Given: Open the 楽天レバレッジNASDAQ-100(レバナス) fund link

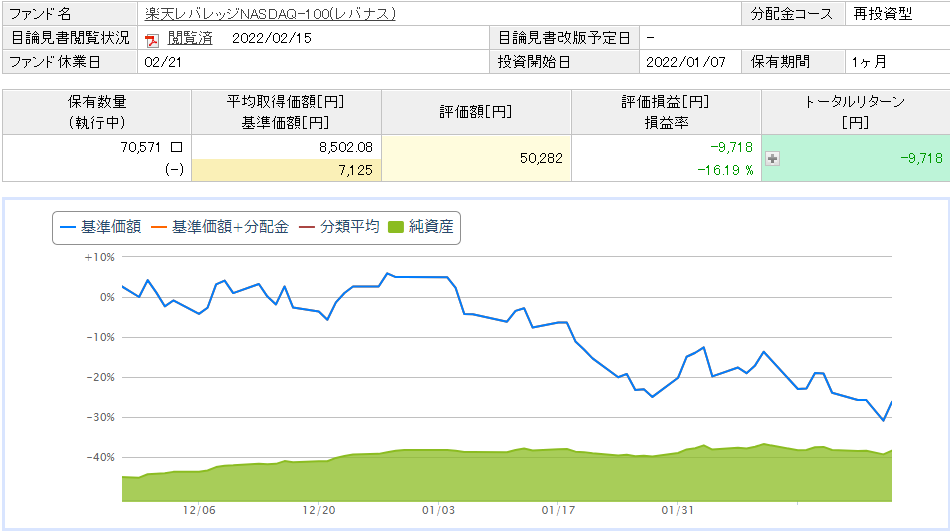Looking at the screenshot, I should 270,13.
